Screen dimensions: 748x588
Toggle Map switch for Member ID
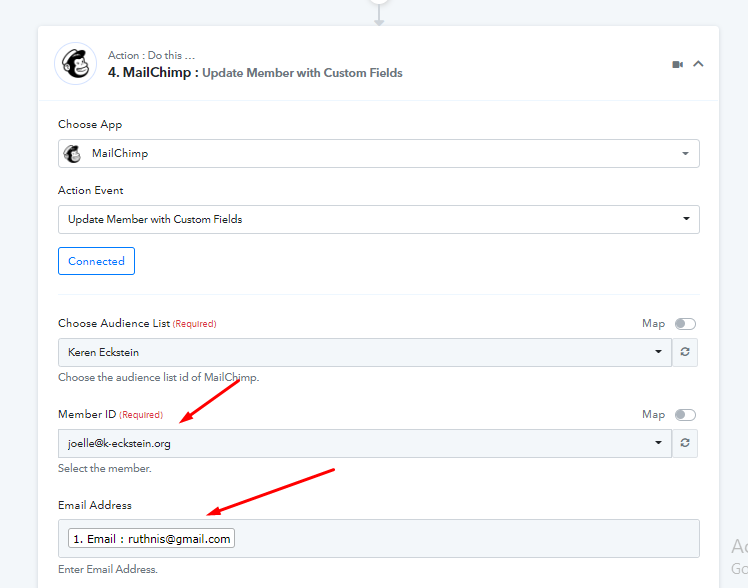(x=685, y=415)
